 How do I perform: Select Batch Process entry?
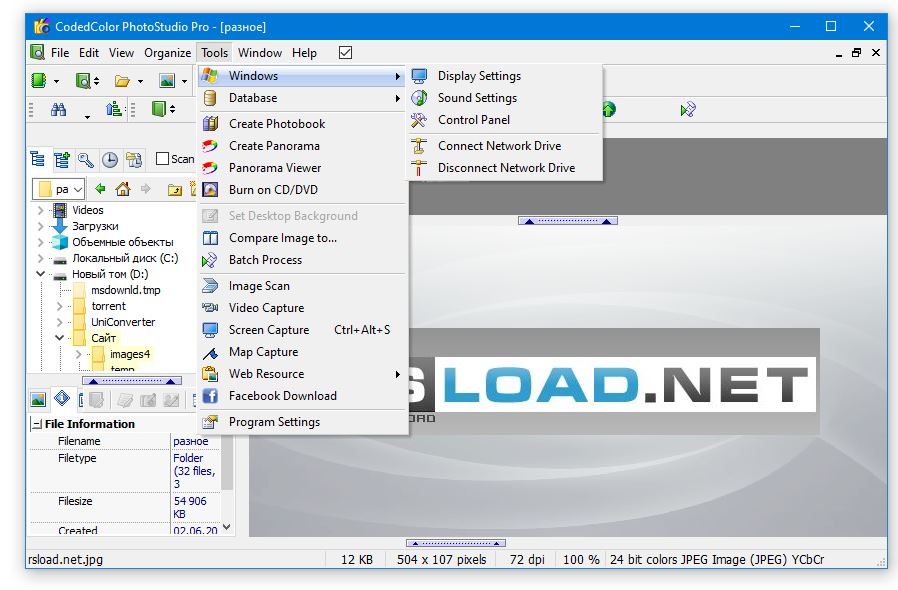[302, 260]
